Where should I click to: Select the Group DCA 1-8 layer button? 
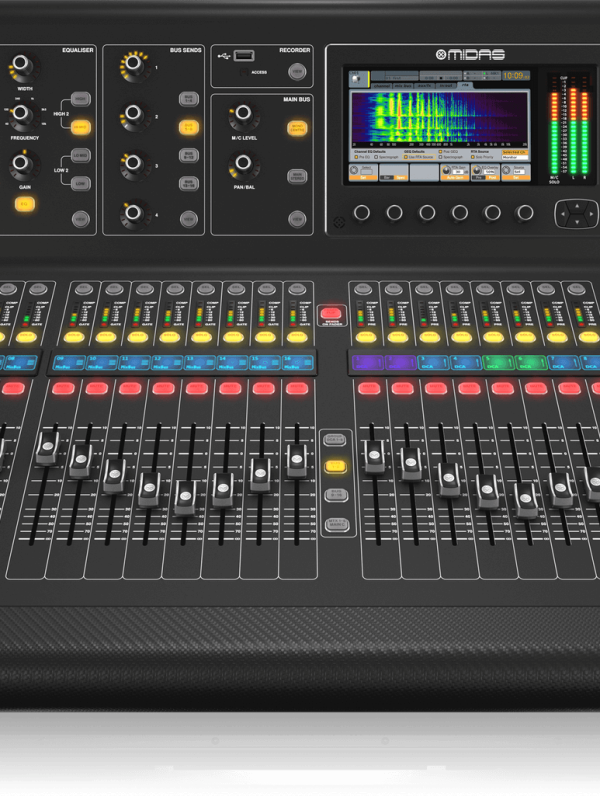click(335, 439)
